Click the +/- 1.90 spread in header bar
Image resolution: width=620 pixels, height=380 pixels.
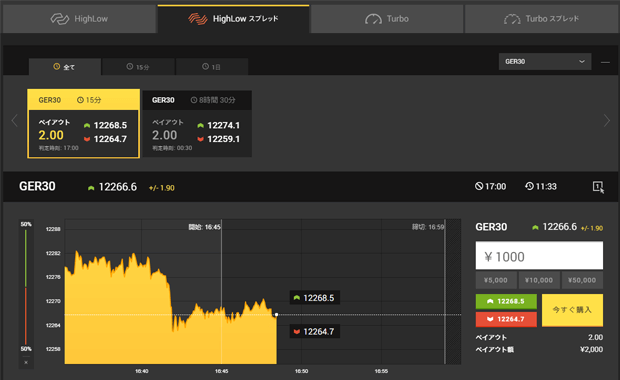click(x=162, y=188)
